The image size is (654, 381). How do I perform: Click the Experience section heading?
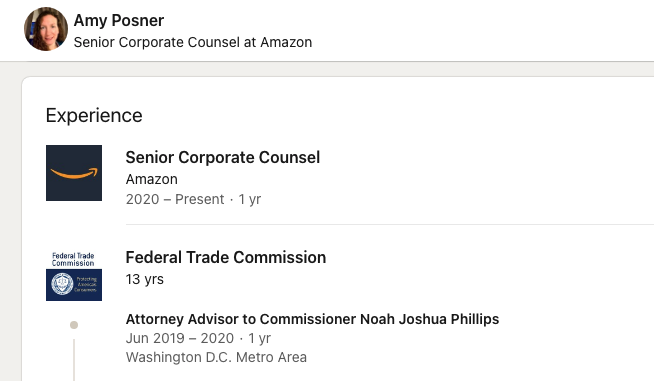click(x=94, y=115)
